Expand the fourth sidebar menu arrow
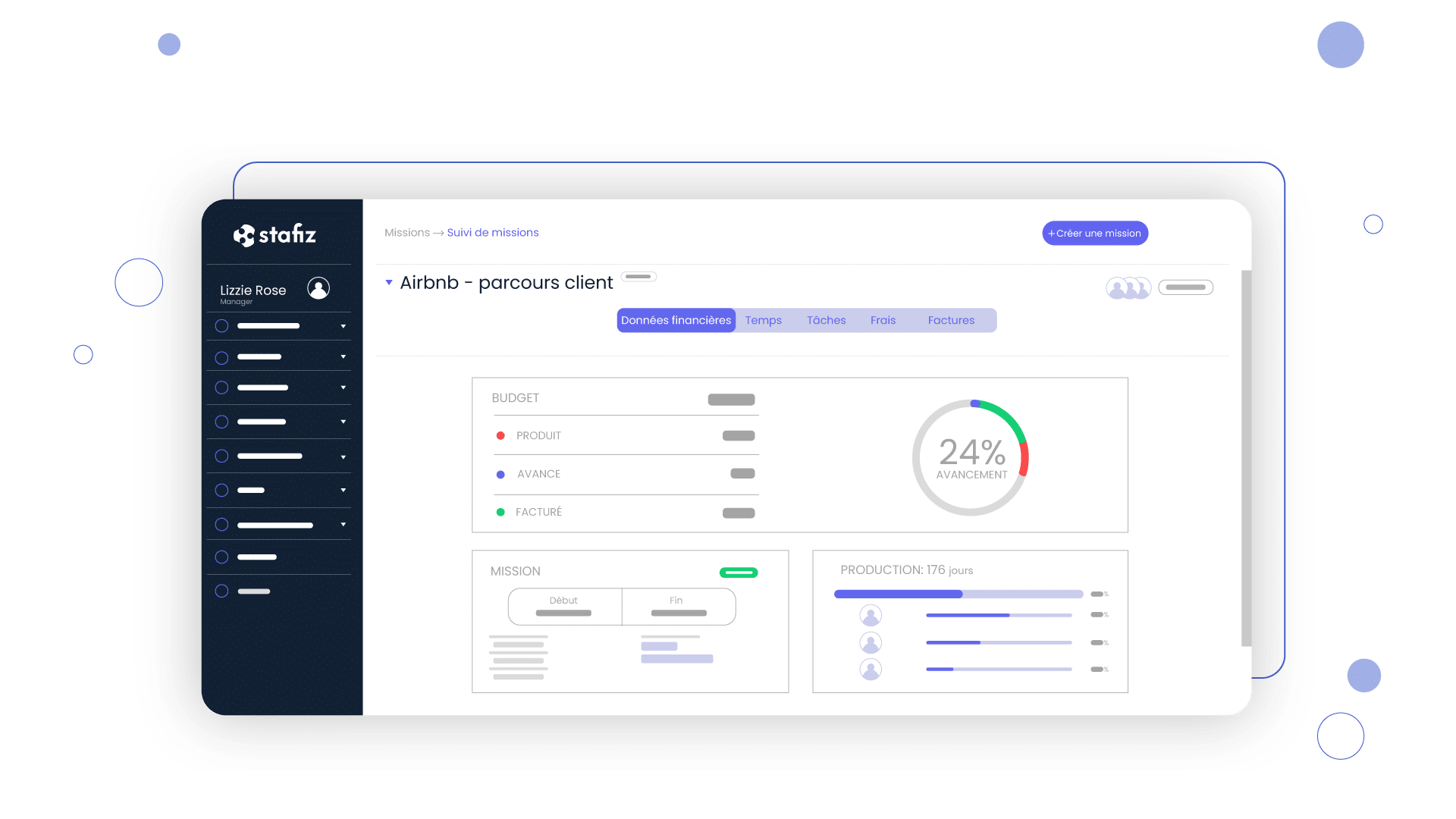The image size is (1456, 819). [344, 422]
